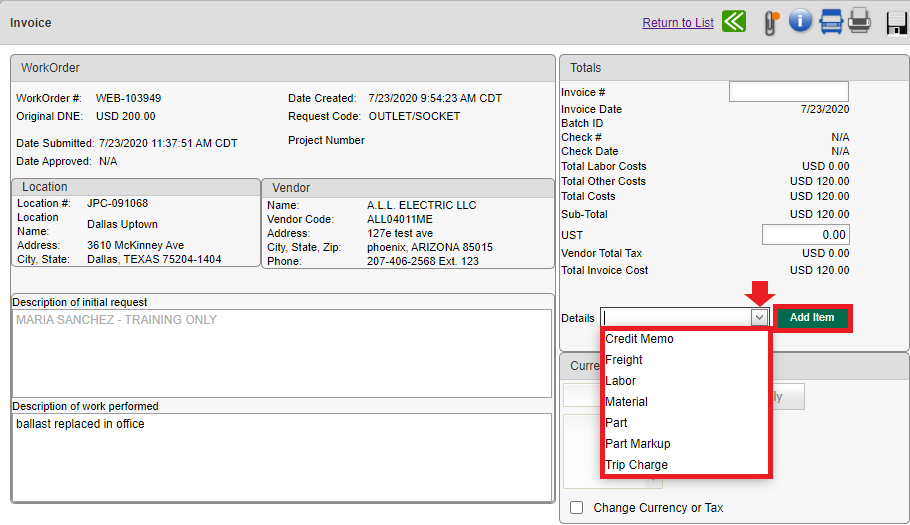The width and height of the screenshot is (910, 525).
Task: Click the Original DNE value USD 200.00
Action: pyautogui.click(x=125, y=116)
